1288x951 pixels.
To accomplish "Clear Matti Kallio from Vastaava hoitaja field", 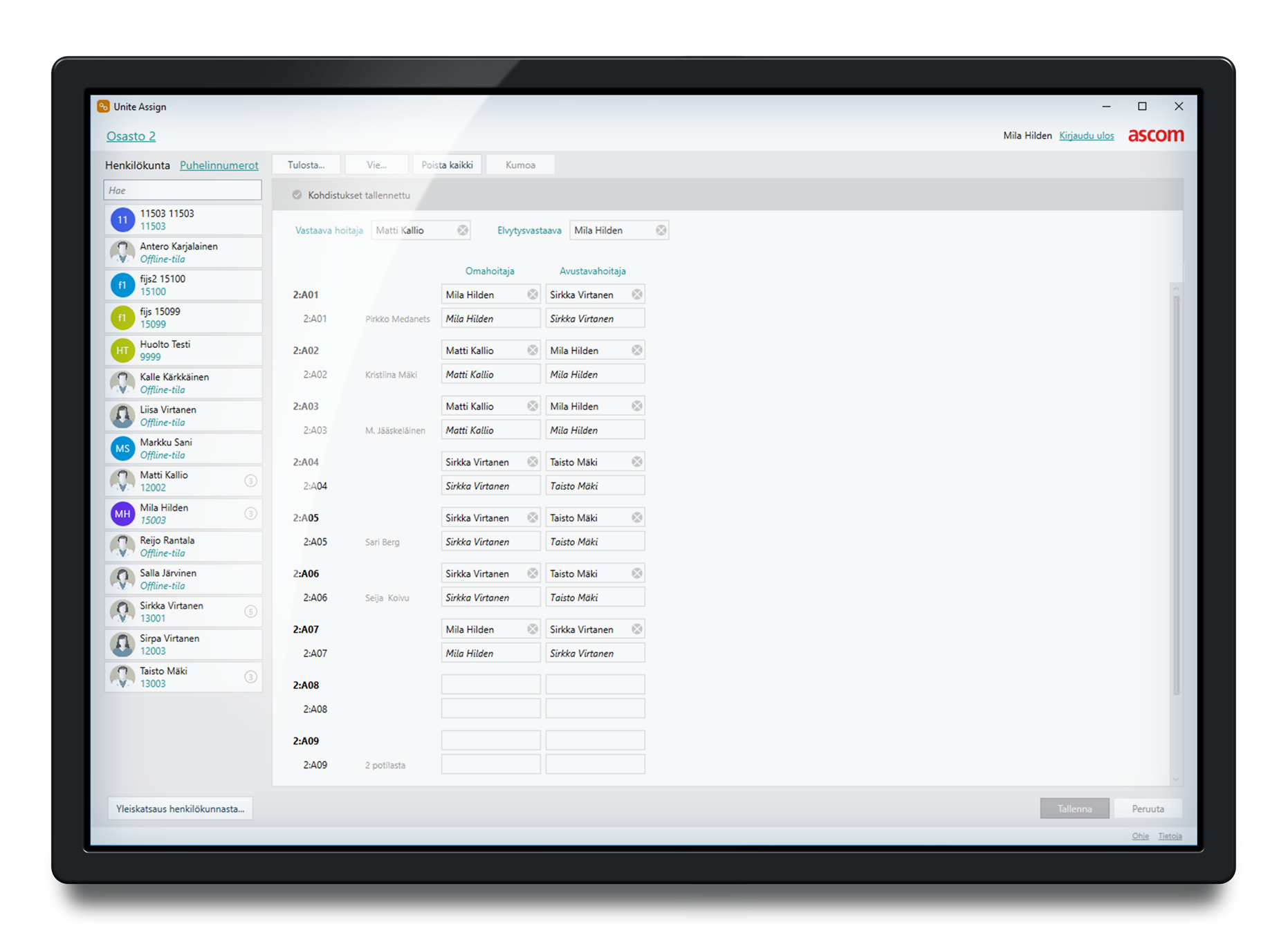I will pyautogui.click(x=463, y=230).
